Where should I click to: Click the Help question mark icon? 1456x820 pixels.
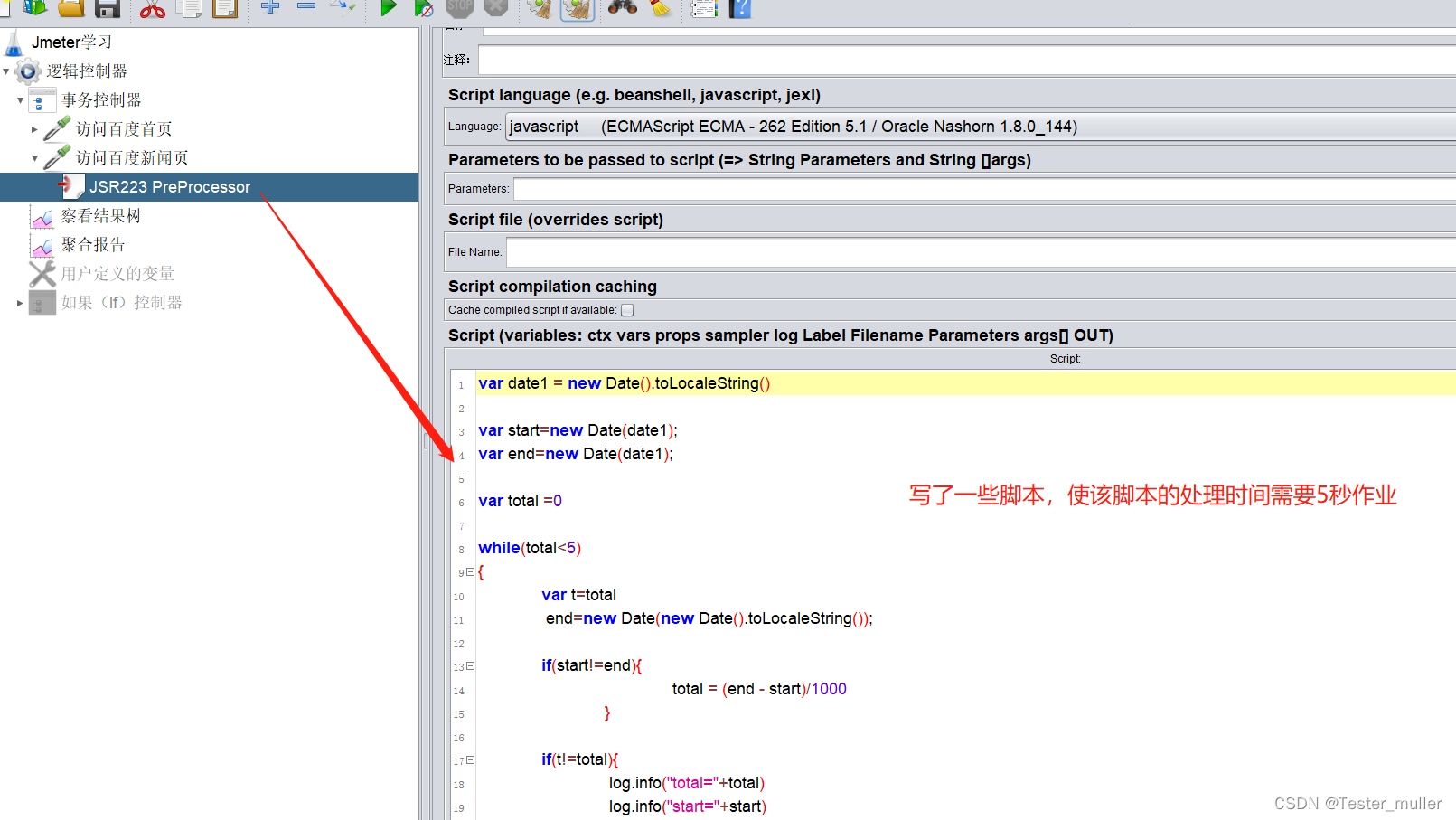click(x=740, y=8)
